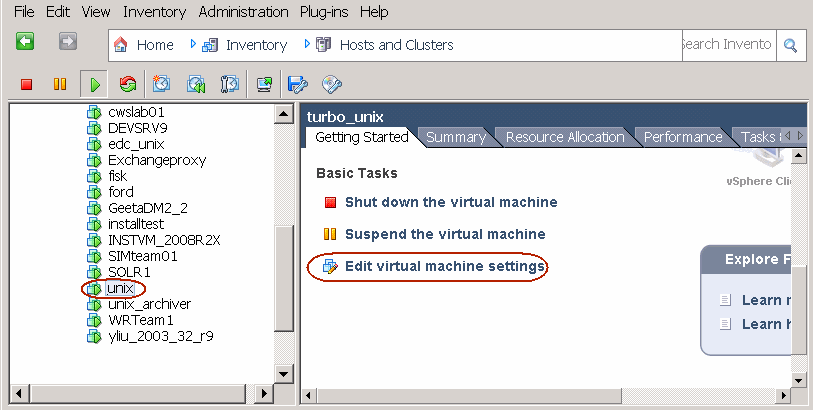The height and width of the screenshot is (410, 813).
Task: Click the green back navigation arrow
Action: tap(25, 42)
